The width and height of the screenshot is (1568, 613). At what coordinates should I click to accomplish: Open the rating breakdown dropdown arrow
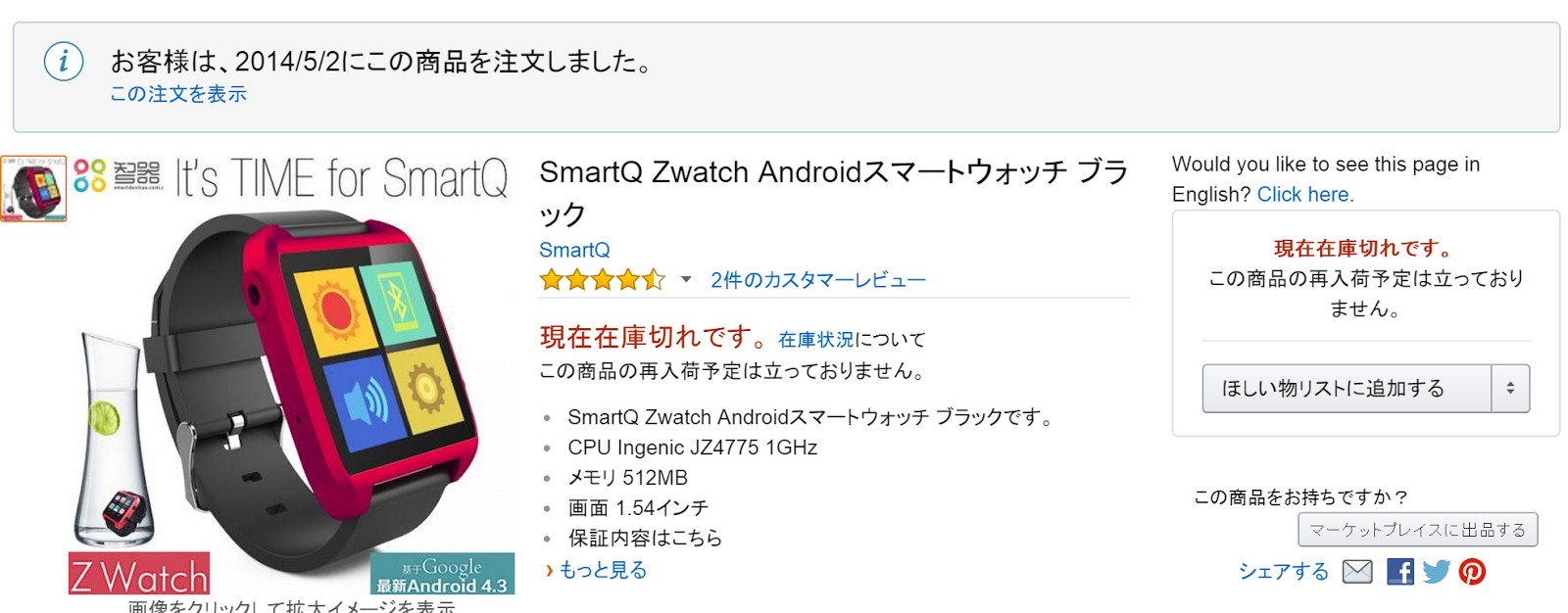pyautogui.click(x=686, y=280)
